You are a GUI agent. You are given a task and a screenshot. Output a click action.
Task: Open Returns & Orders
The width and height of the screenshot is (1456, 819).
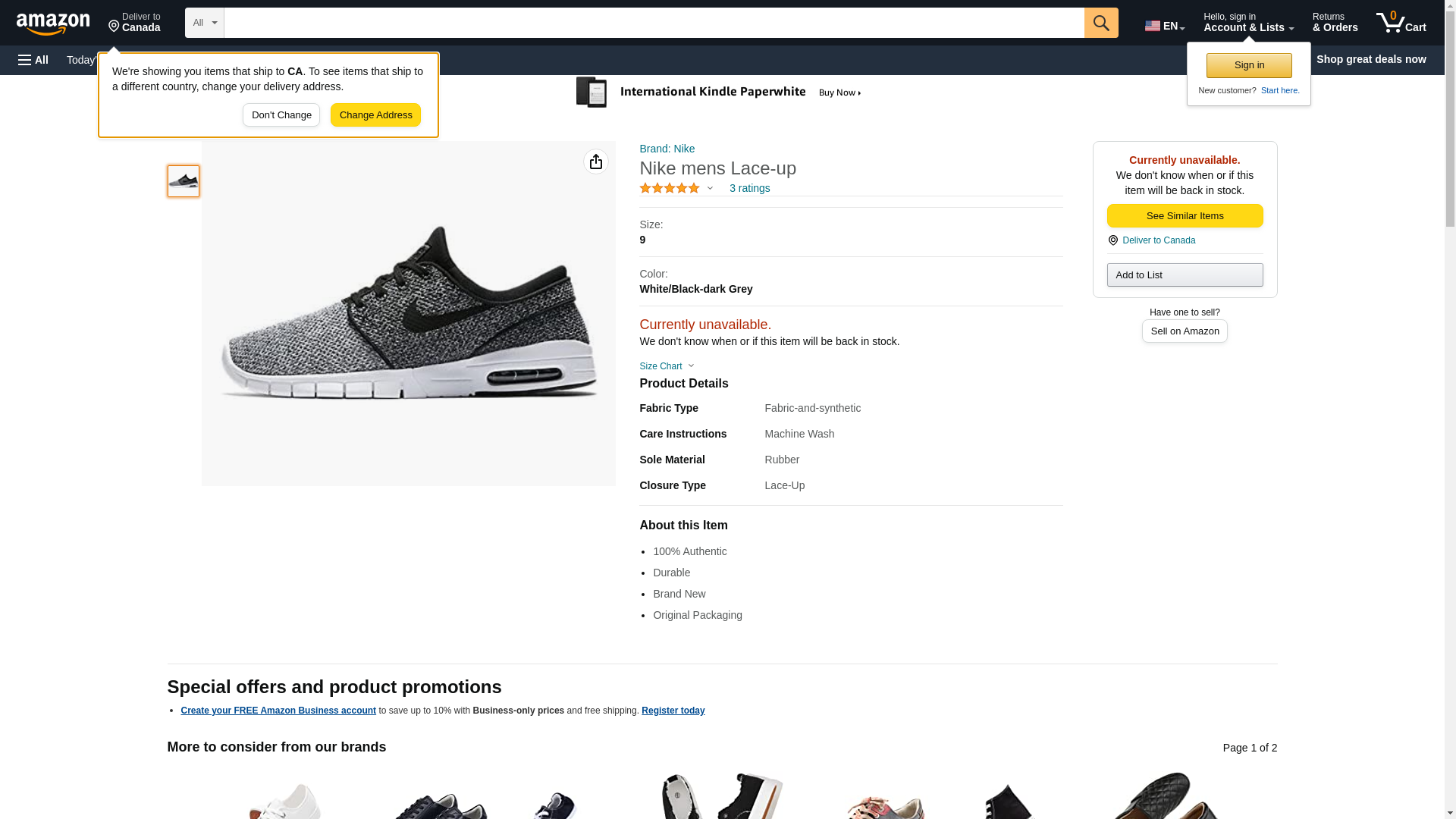click(1335, 23)
